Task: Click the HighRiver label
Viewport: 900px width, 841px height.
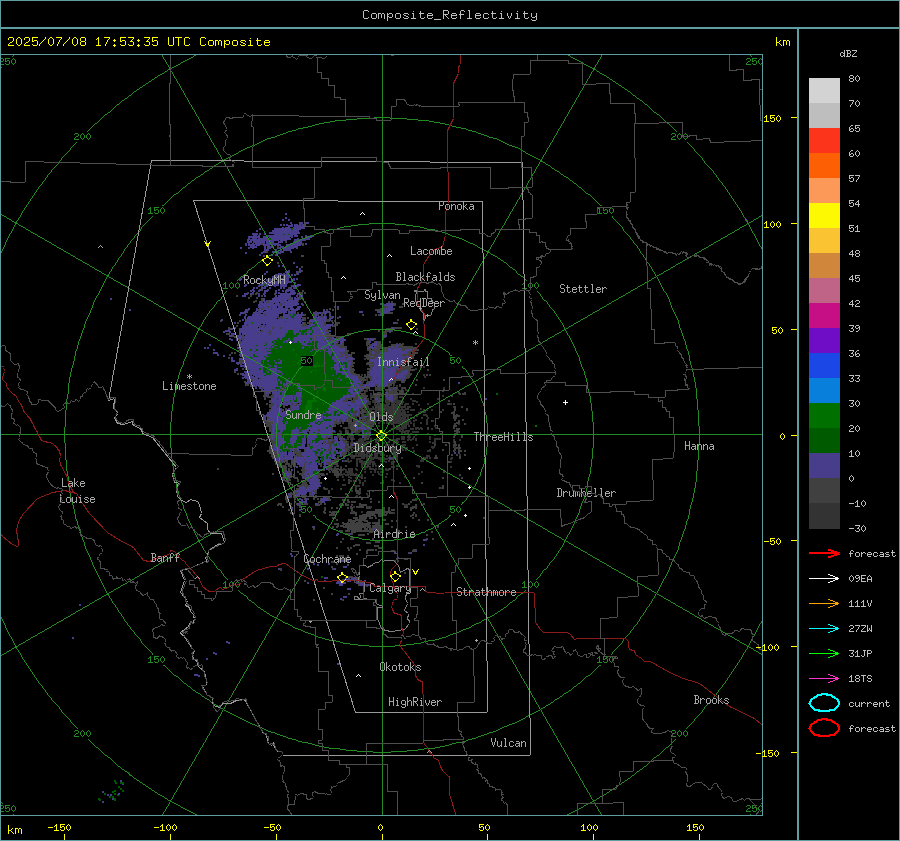Action: (415, 702)
